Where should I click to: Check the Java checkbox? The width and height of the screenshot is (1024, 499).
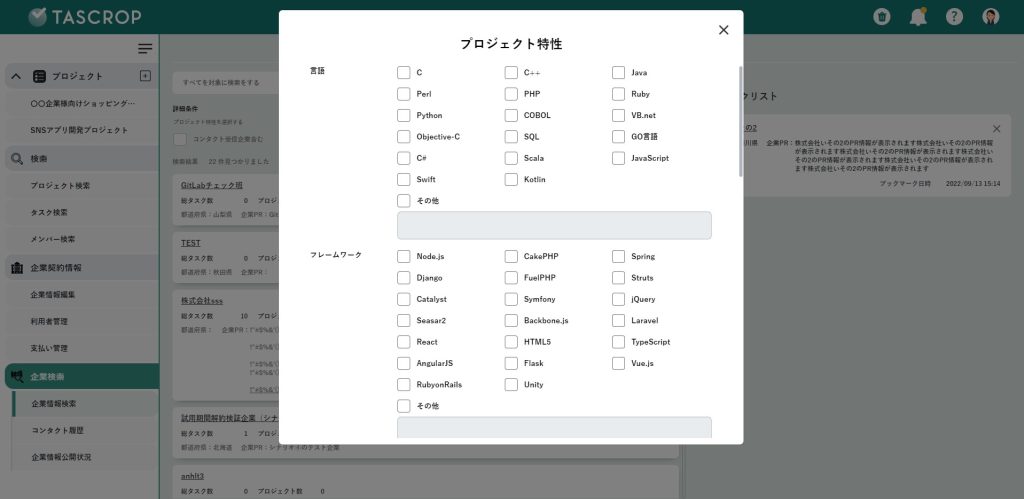click(x=618, y=72)
